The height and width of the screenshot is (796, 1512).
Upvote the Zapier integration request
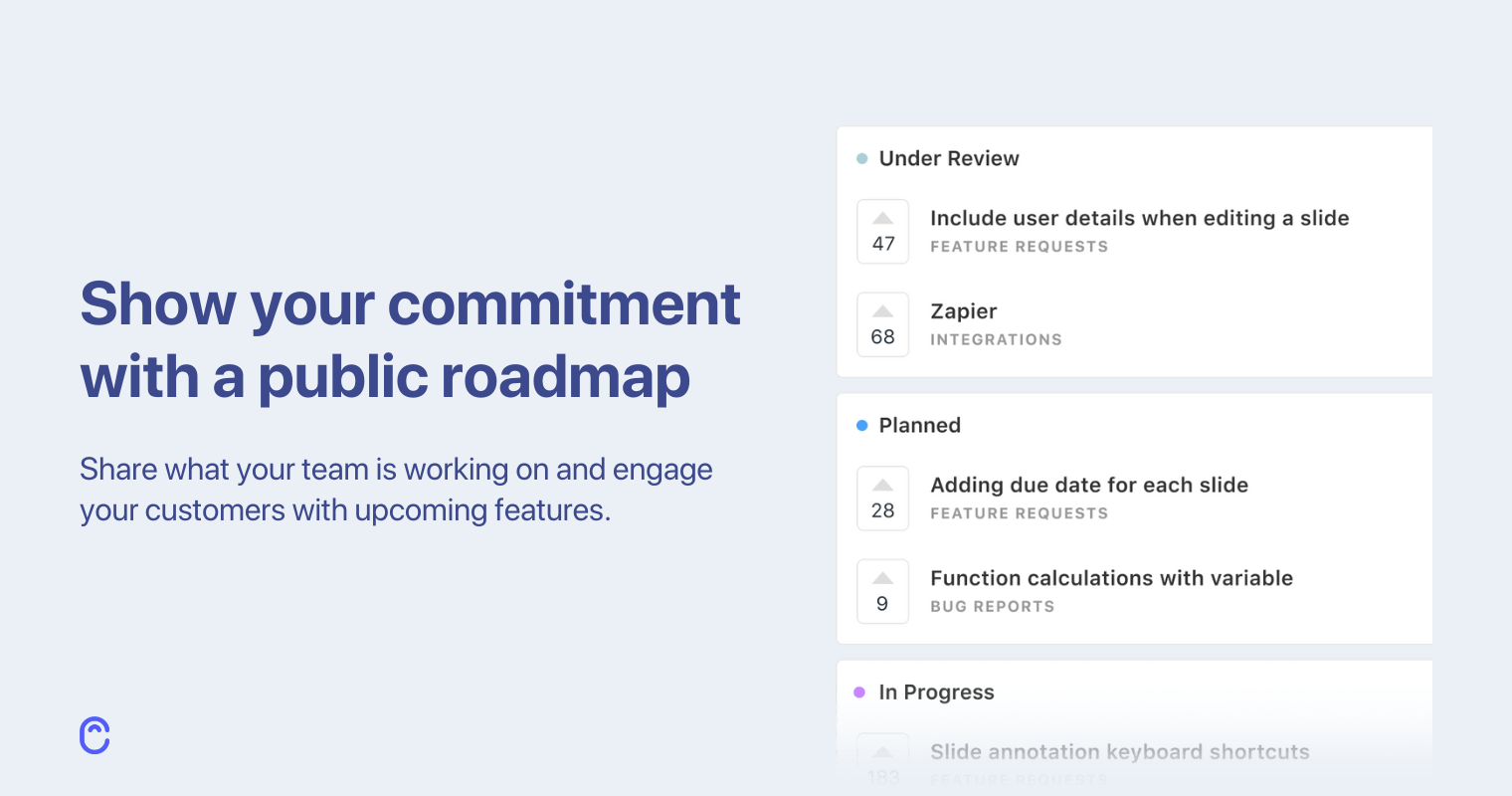point(882,325)
